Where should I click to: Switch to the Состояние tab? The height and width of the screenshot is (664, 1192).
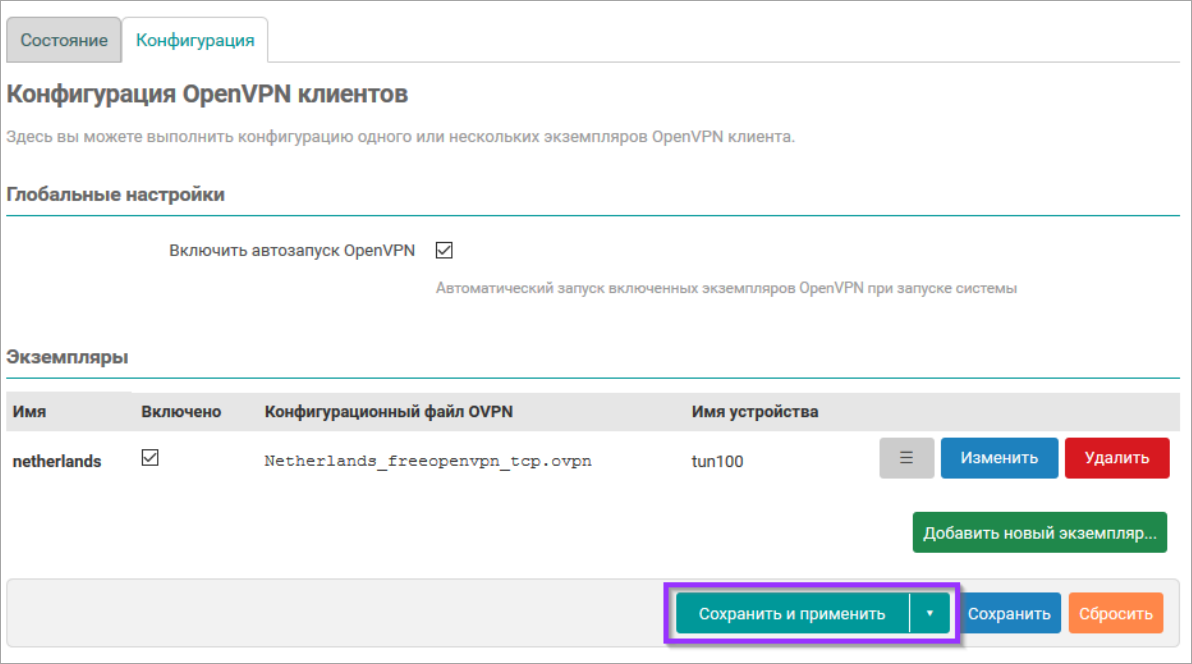point(64,41)
